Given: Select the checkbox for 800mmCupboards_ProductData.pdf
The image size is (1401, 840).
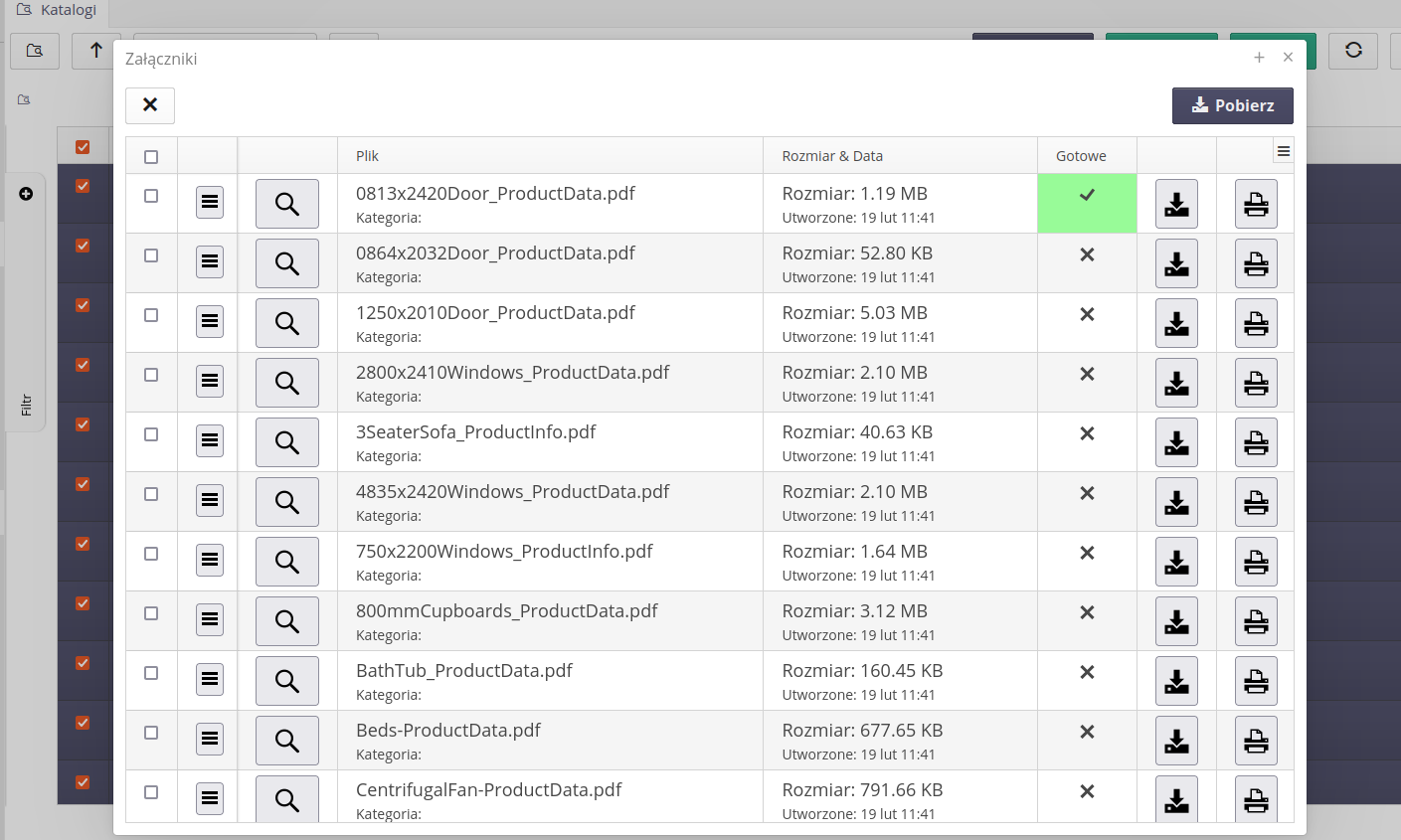Looking at the screenshot, I should (x=151, y=613).
